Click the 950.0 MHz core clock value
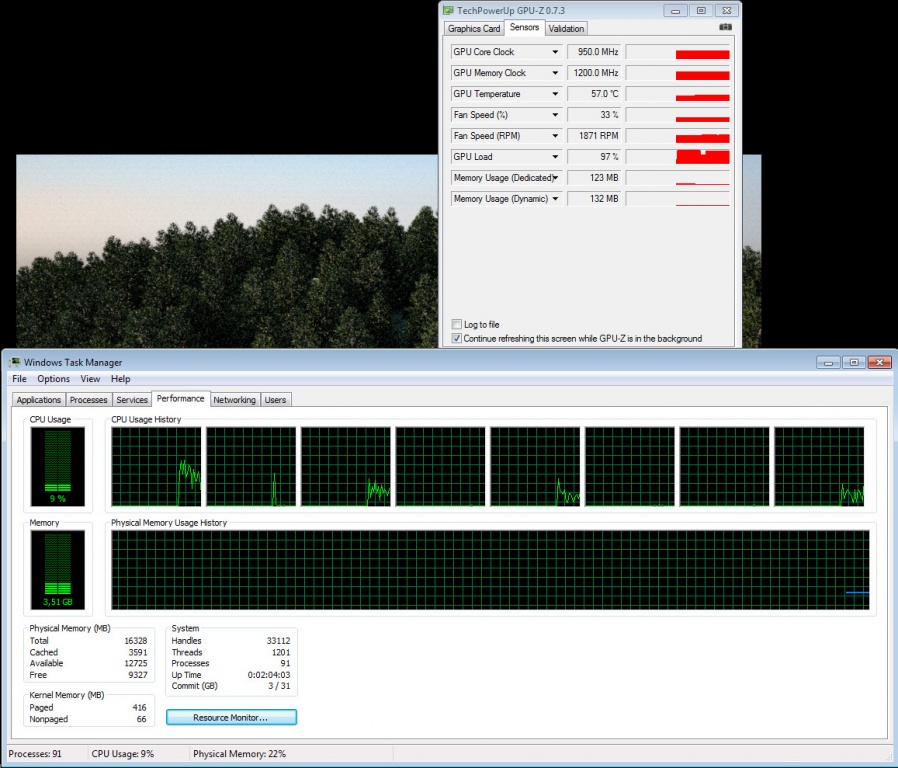This screenshot has width=898, height=768. pos(594,52)
